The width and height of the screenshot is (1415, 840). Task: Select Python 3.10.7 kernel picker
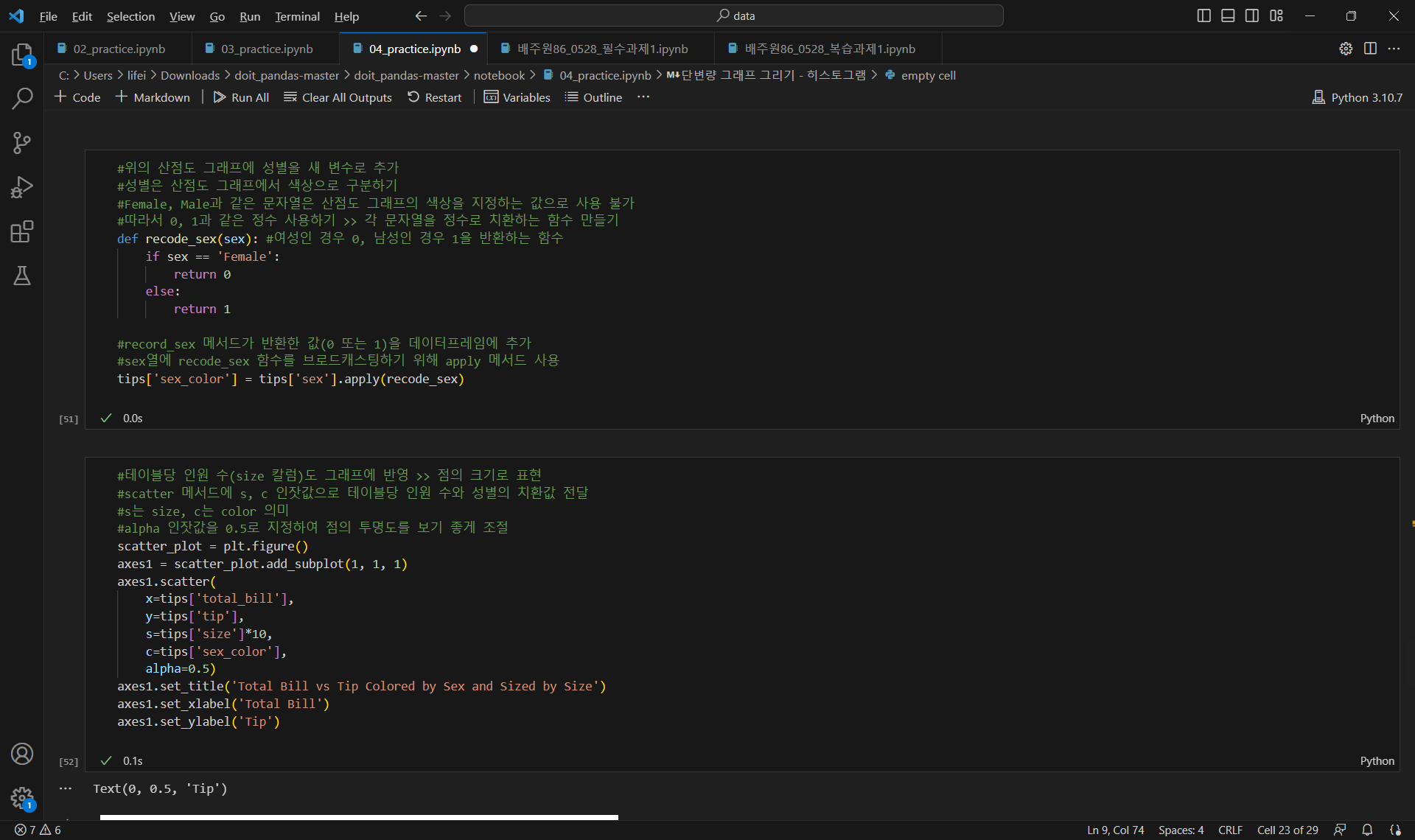click(x=1358, y=97)
